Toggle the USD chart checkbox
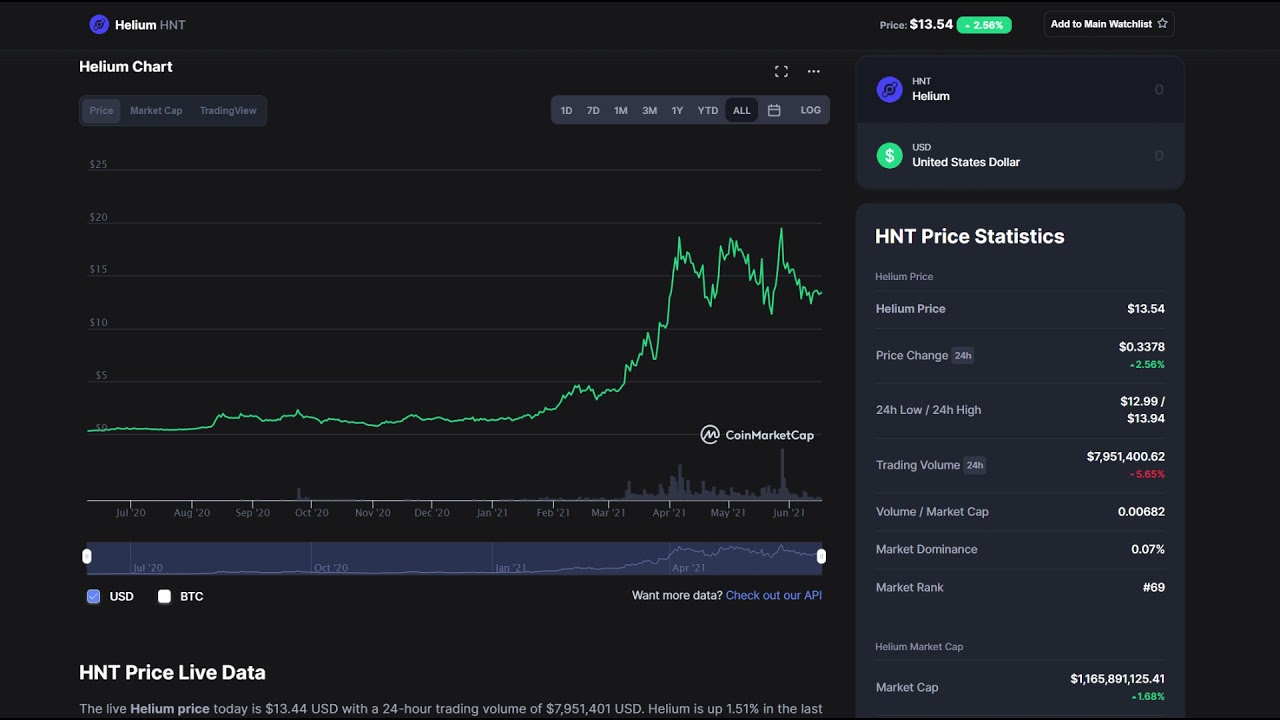Viewport: 1280px width, 720px height. click(94, 596)
